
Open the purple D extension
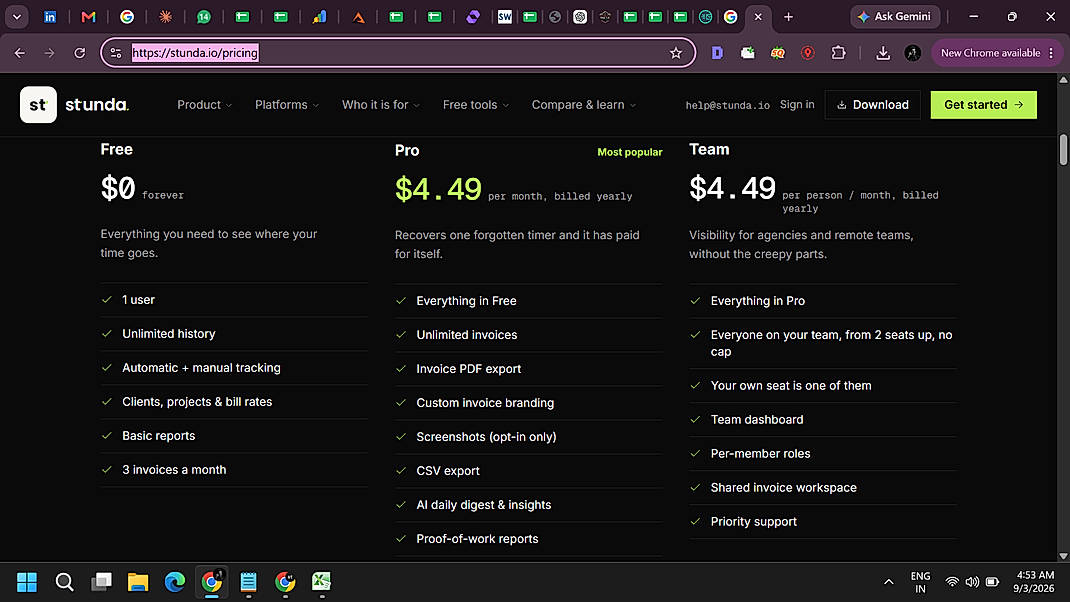pos(717,53)
